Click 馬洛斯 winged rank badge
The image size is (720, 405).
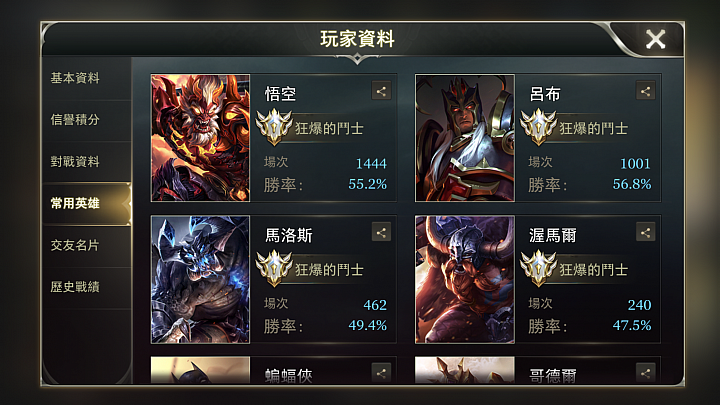coord(274,269)
